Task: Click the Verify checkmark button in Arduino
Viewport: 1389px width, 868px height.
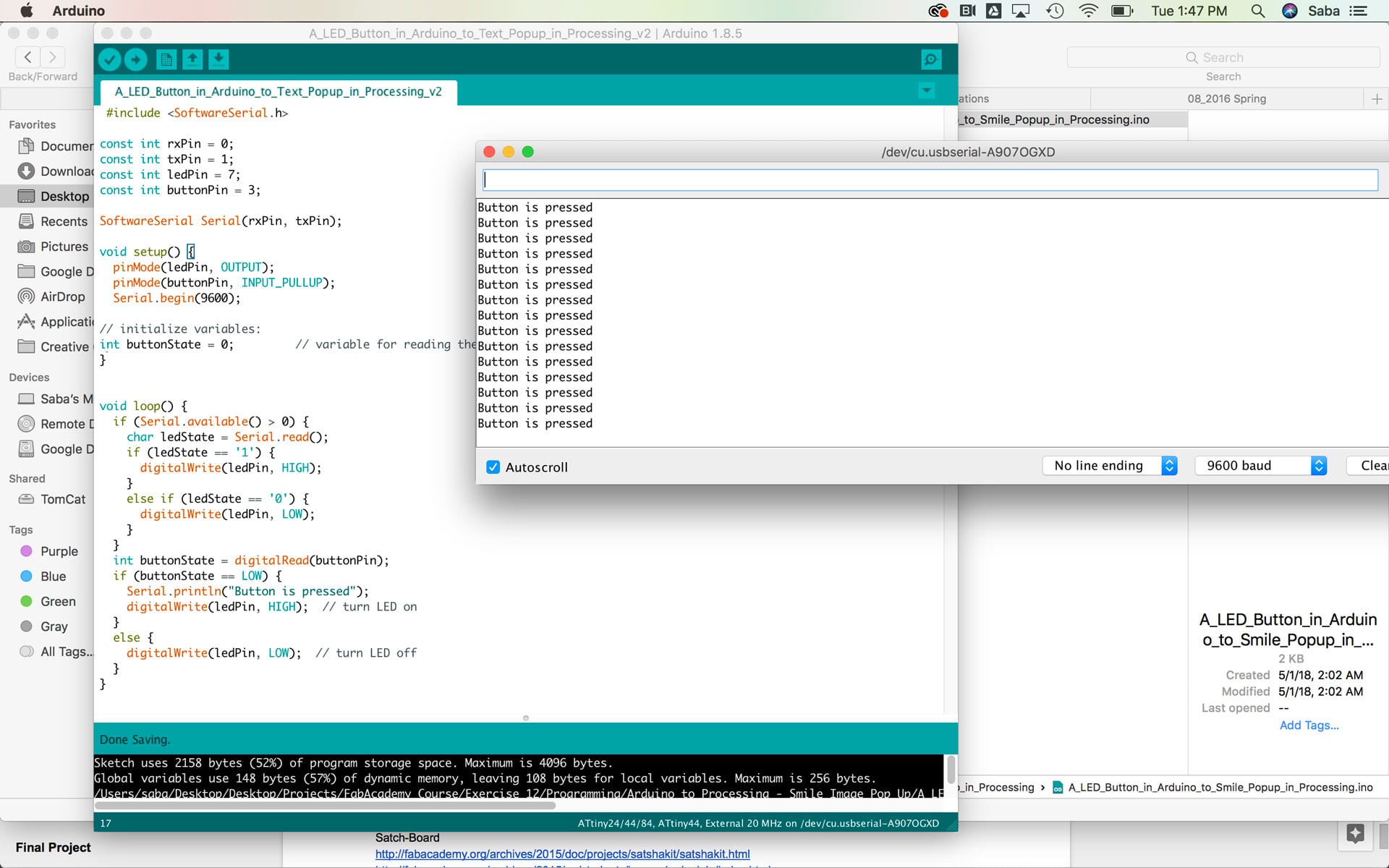Action: click(109, 59)
